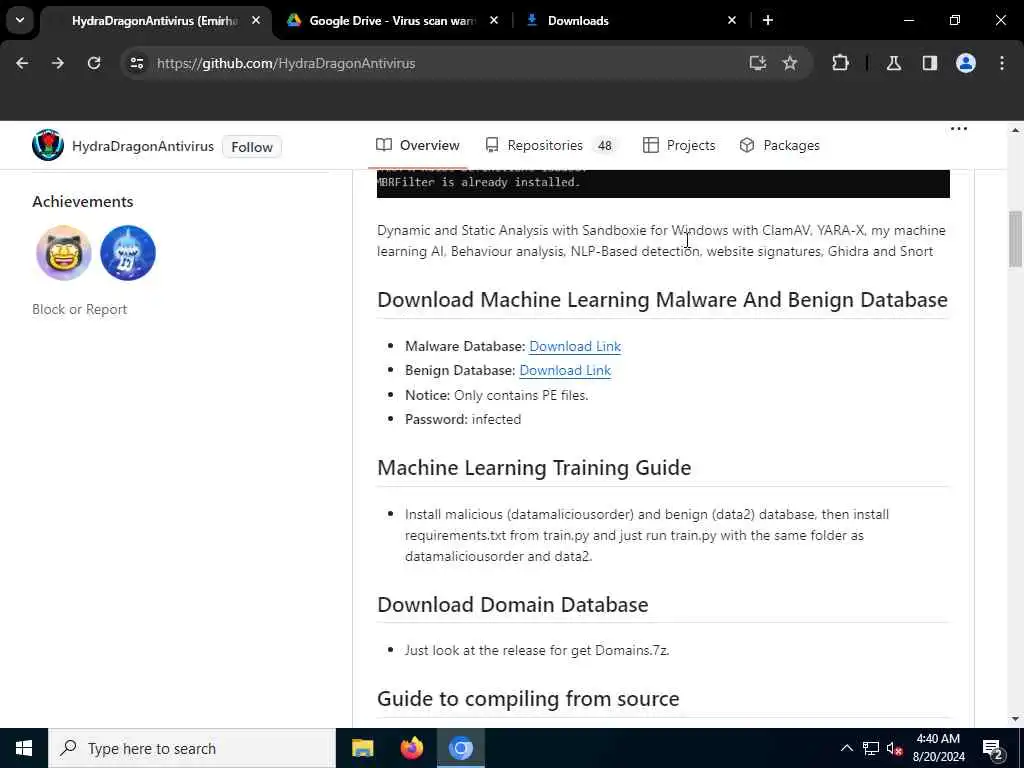The height and width of the screenshot is (768, 1024).
Task: Open the Malware Database Download Link
Action: (575, 346)
